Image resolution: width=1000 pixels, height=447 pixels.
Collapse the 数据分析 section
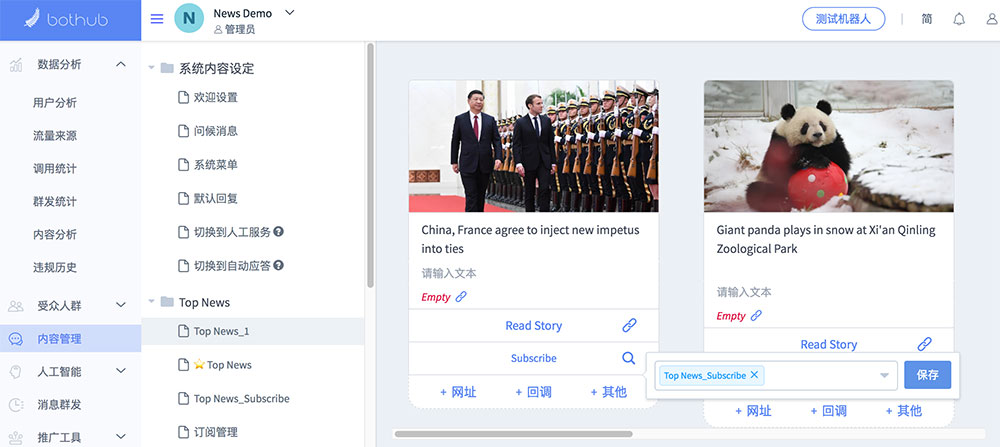tap(121, 64)
